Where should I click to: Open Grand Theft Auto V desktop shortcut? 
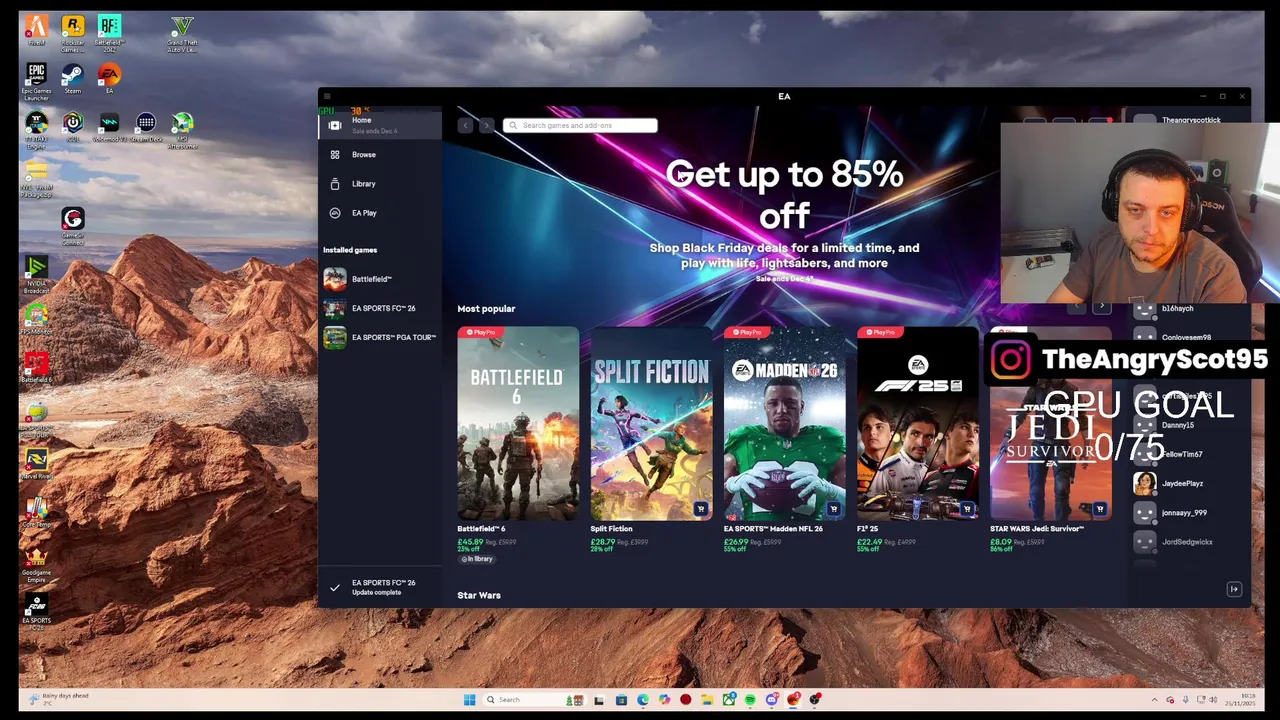182,33
